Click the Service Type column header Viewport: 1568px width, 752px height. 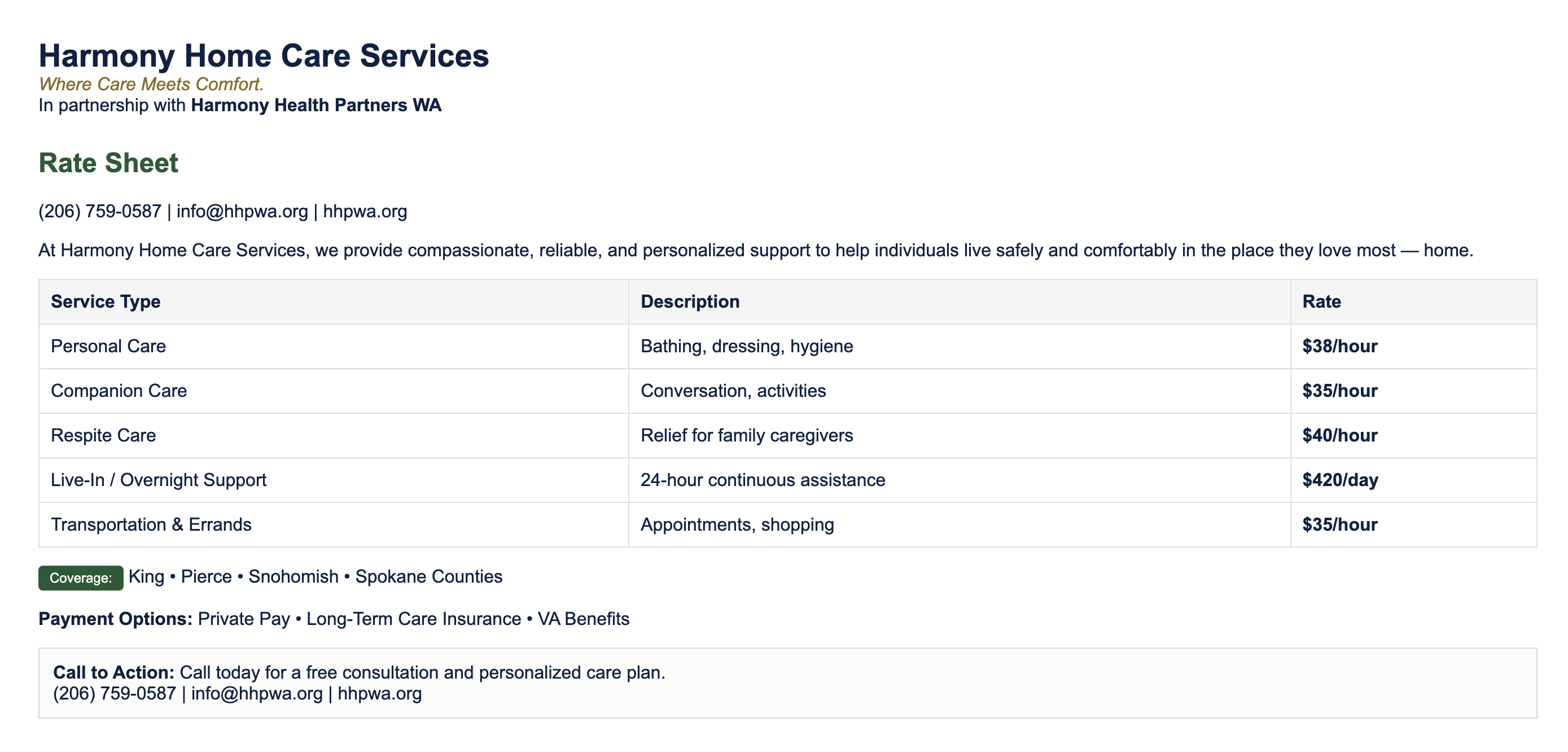click(106, 301)
